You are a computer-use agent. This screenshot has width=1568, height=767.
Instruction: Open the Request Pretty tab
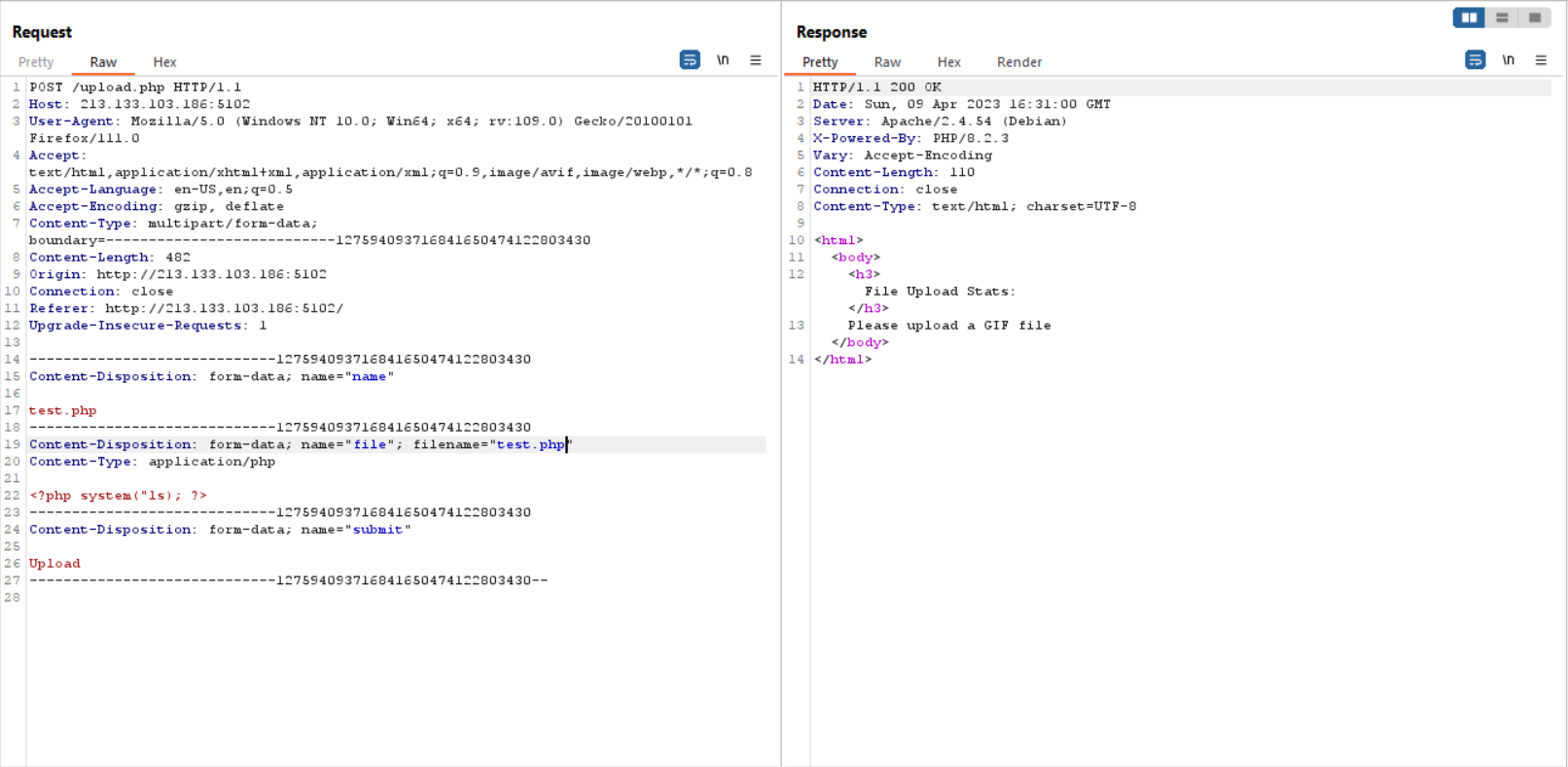coord(36,62)
